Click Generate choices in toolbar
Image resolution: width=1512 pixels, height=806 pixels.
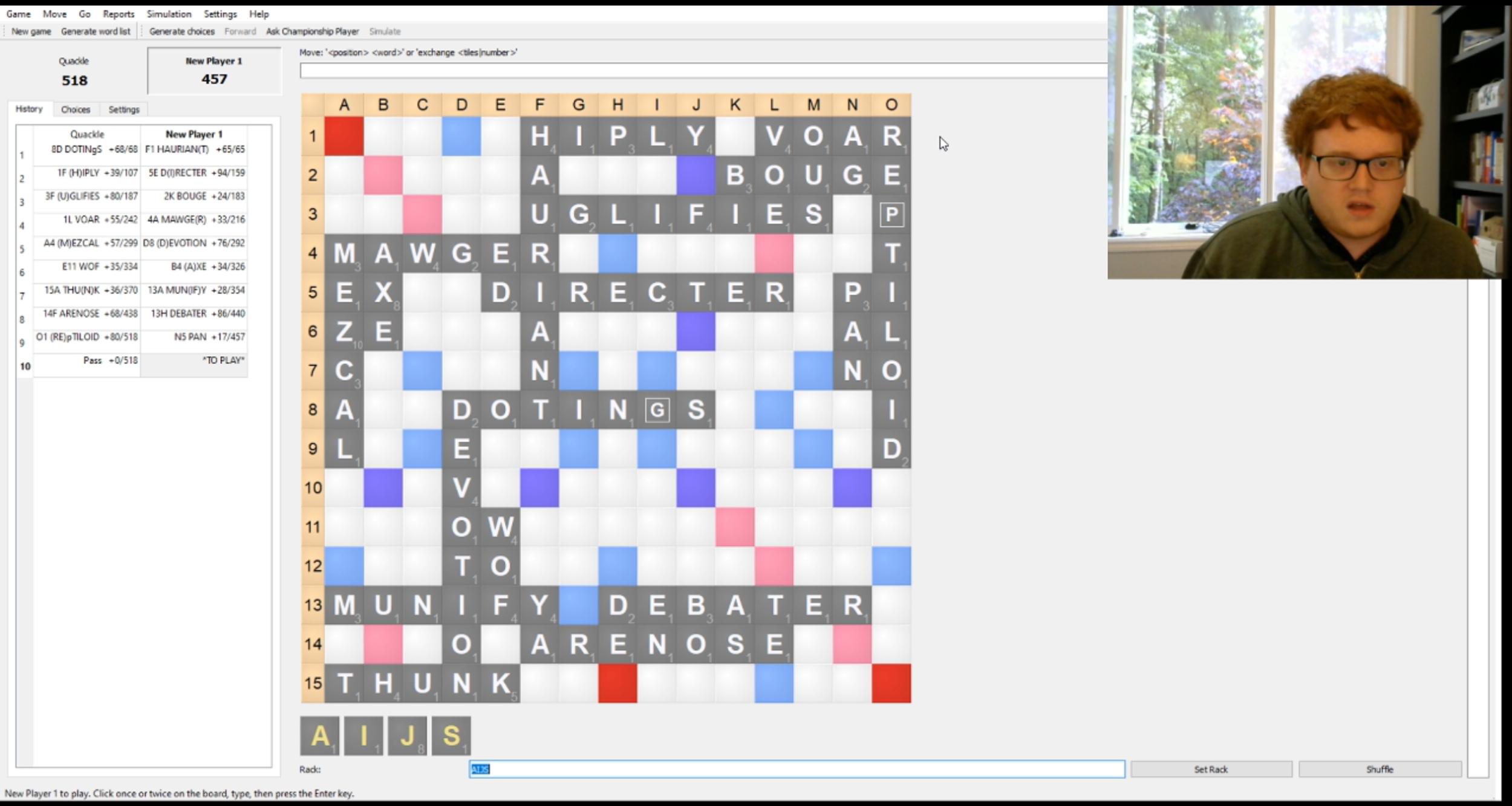pyautogui.click(x=181, y=31)
